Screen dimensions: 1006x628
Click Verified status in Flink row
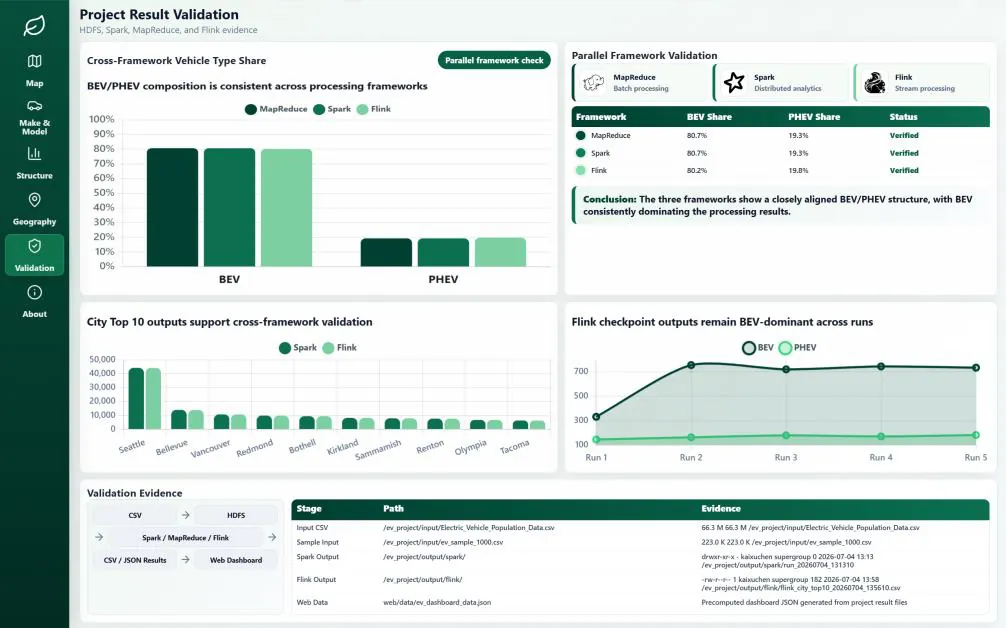(904, 170)
